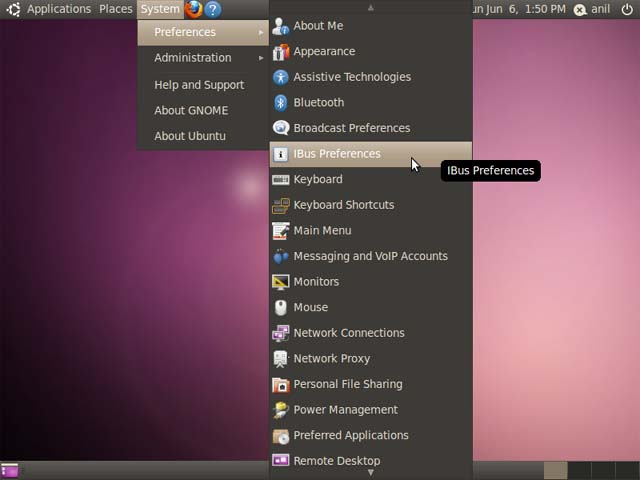Viewport: 640px width, 480px height.
Task: Expand the Preferences submenu arrow
Action: point(261,32)
